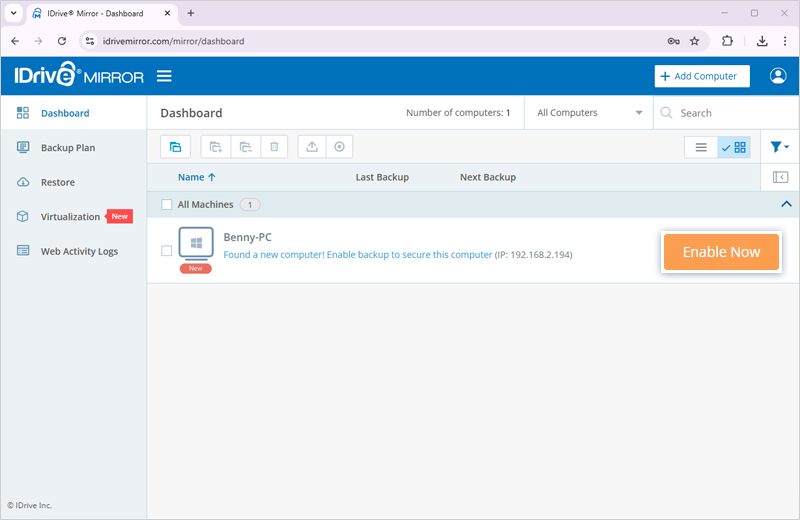Screen dimensions: 800x520
Task: Click the Benny-PC Windows computer icon
Action: tap(196, 244)
